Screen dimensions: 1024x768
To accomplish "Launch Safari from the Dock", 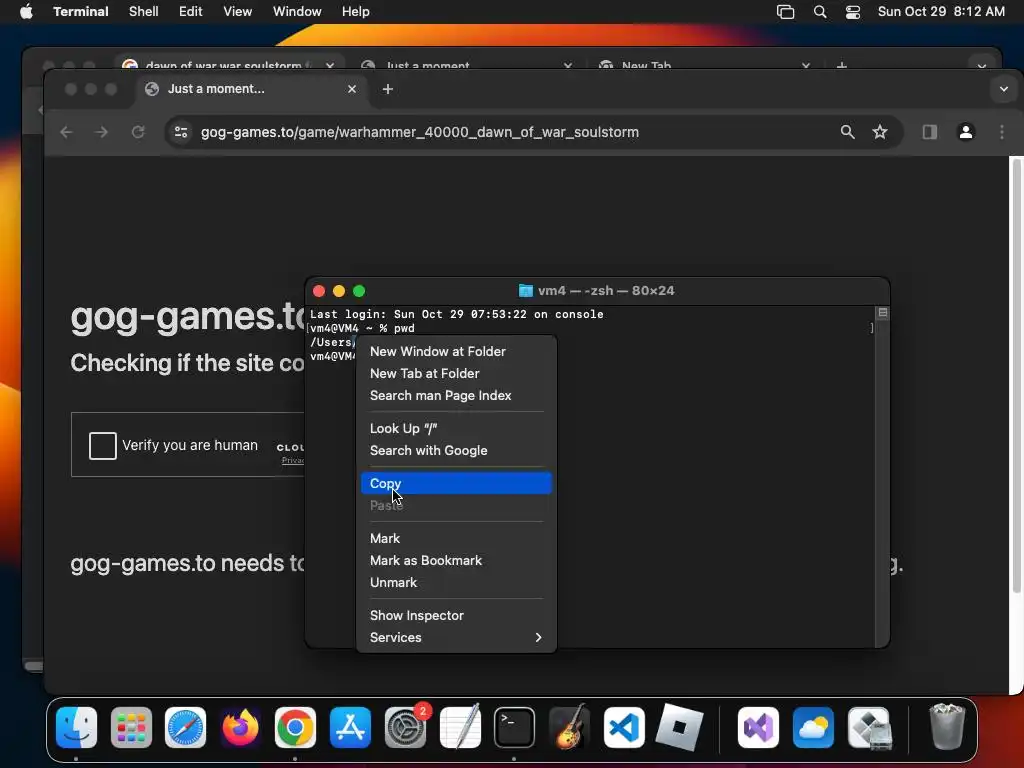I will [x=185, y=727].
